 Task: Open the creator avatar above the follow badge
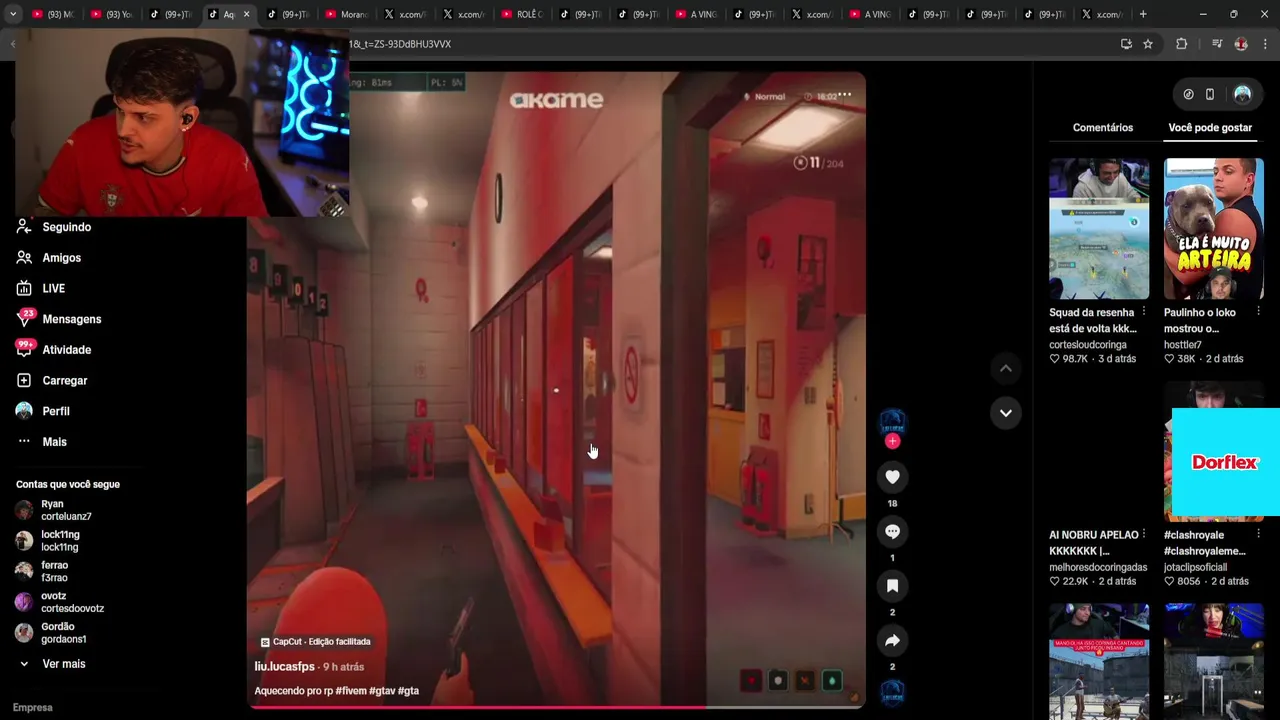click(892, 422)
